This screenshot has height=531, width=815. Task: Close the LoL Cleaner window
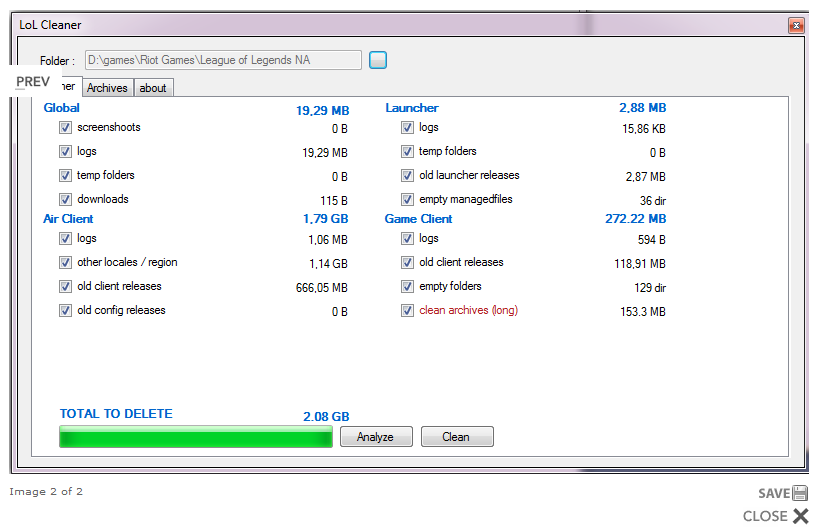tap(796, 25)
